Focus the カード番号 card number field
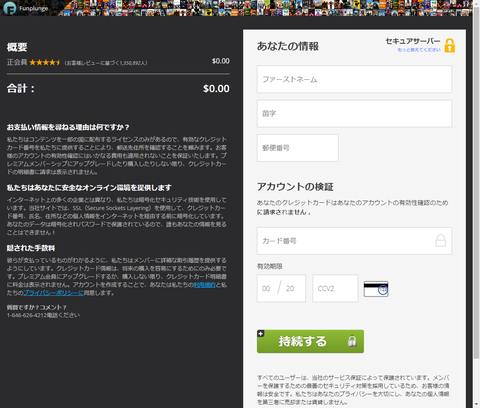This screenshot has height=408, width=480. [x=354, y=241]
